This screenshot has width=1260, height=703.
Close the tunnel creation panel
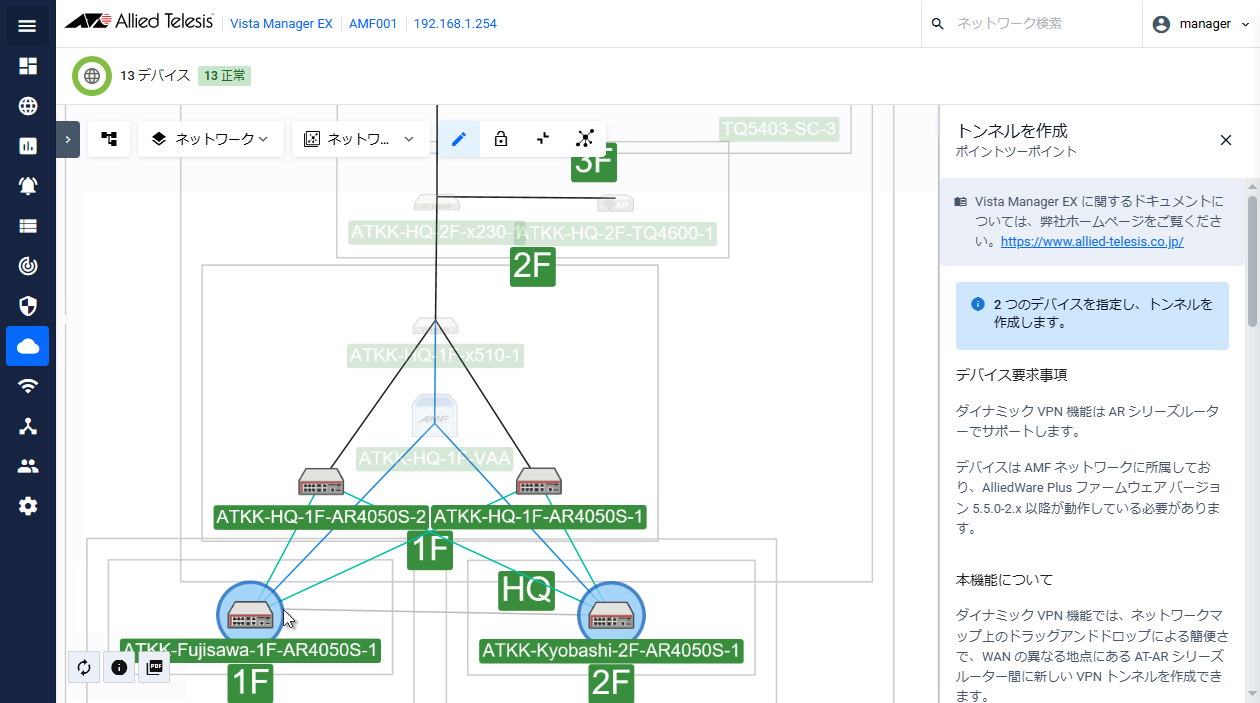pyautogui.click(x=1226, y=140)
